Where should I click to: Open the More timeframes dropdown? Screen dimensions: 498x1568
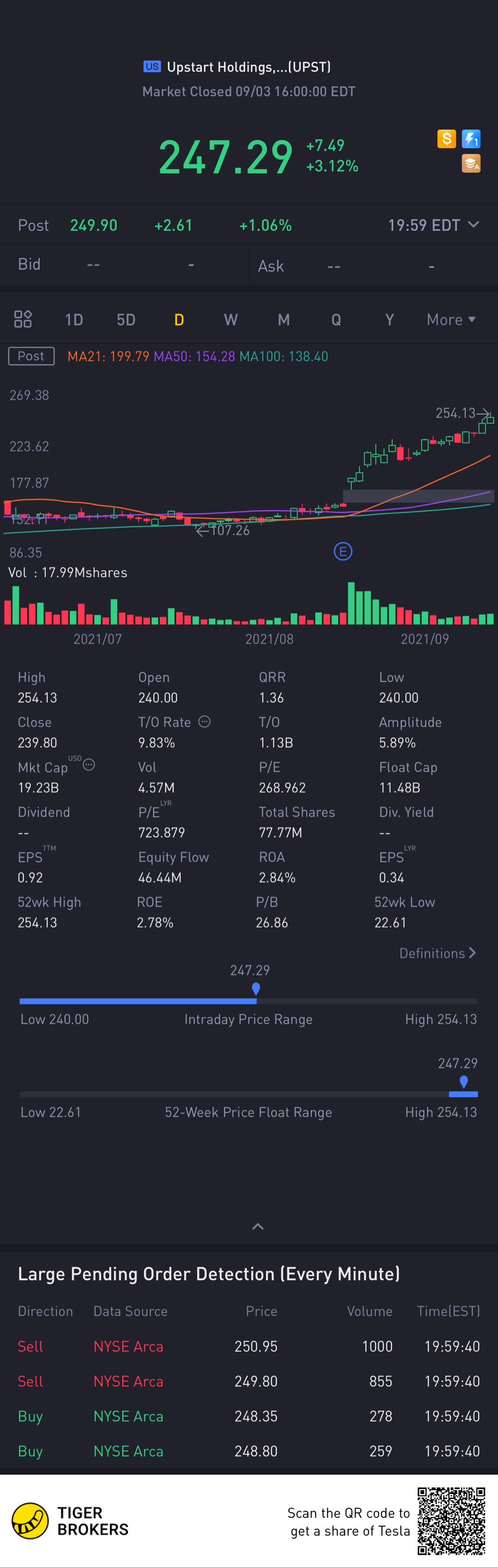click(x=451, y=320)
